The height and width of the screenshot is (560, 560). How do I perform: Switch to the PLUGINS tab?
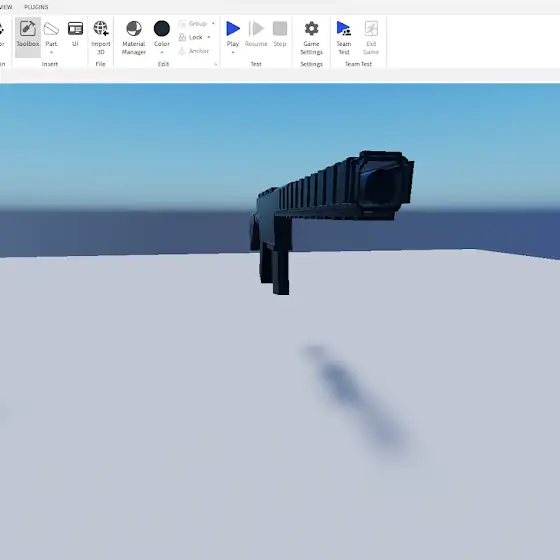[36, 7]
